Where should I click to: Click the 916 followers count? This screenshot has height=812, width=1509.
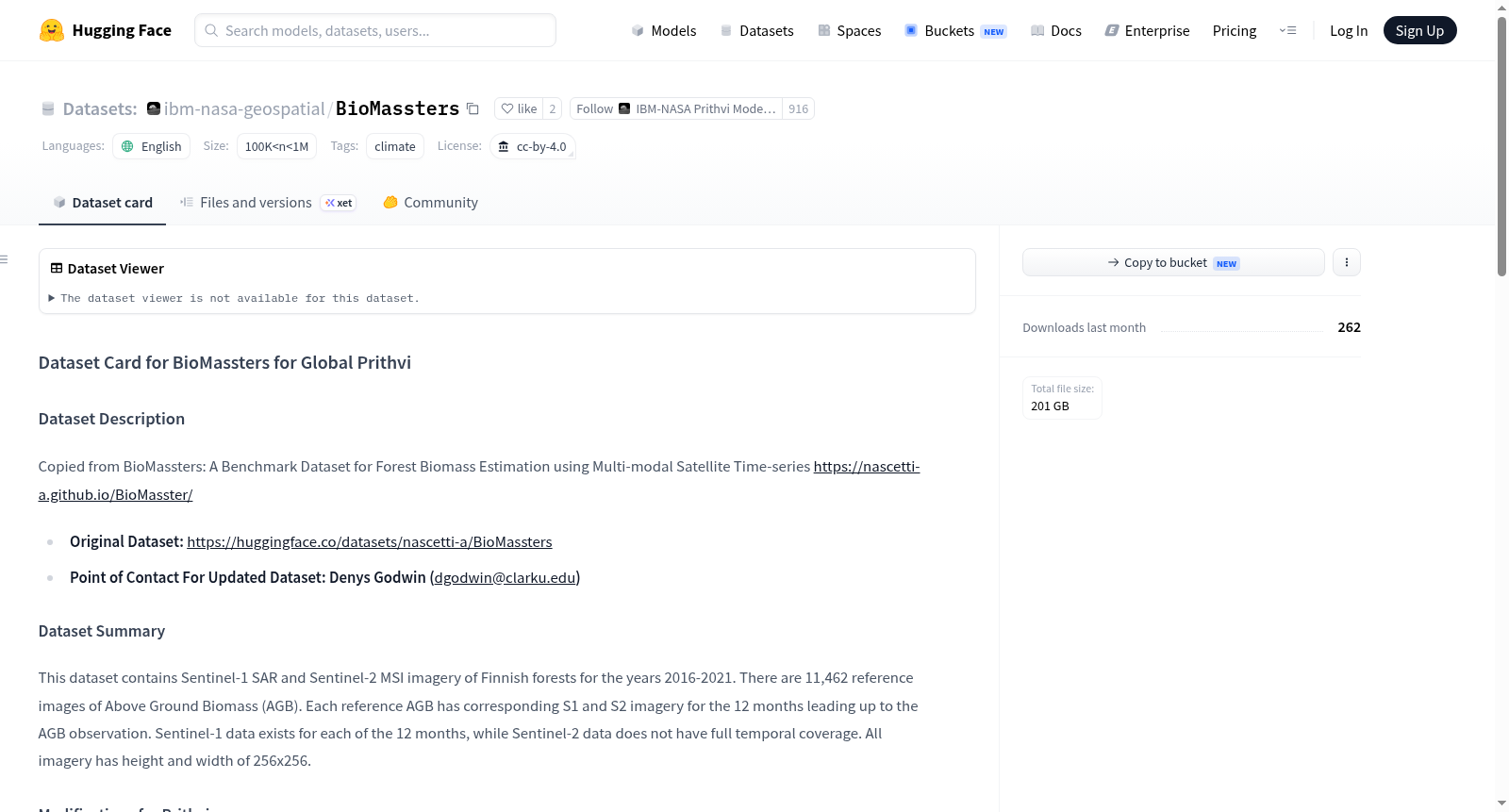(x=798, y=108)
